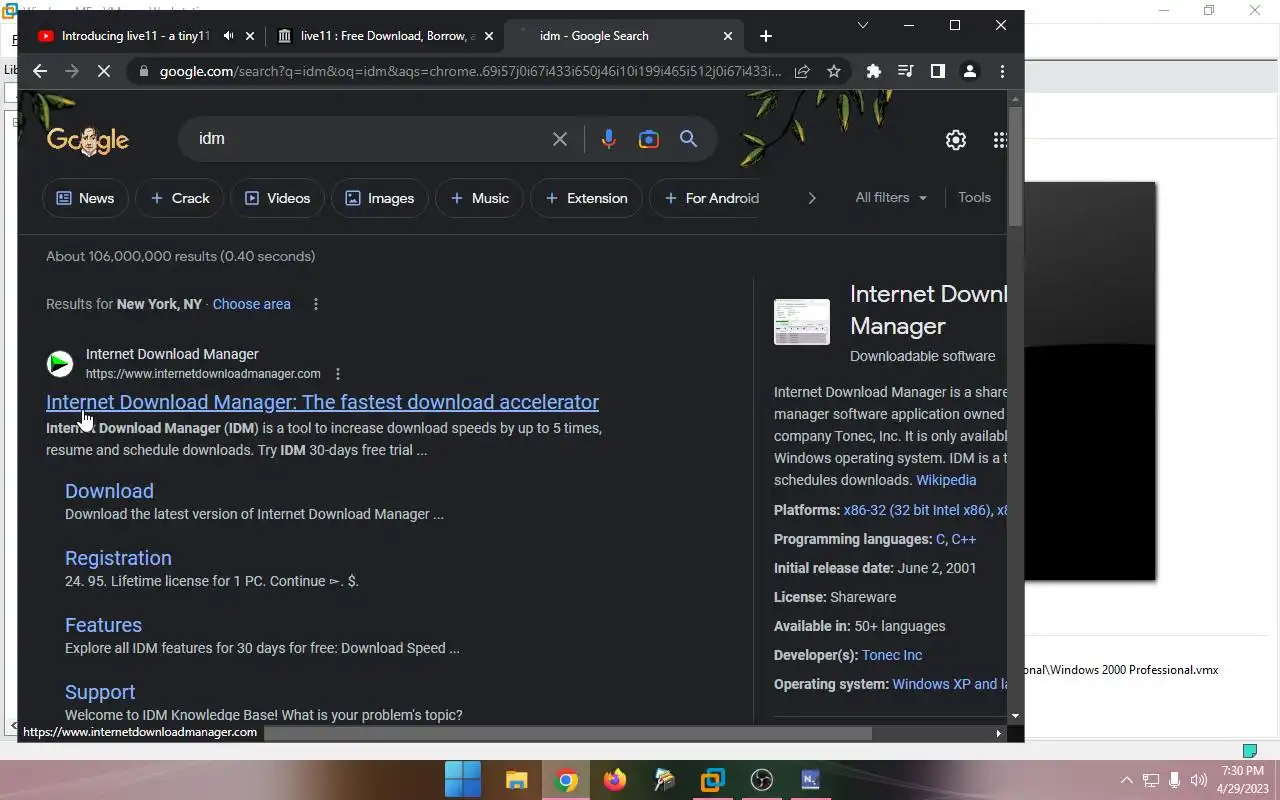Filter results by Images
Image resolution: width=1280 pixels, height=800 pixels.
tap(379, 198)
